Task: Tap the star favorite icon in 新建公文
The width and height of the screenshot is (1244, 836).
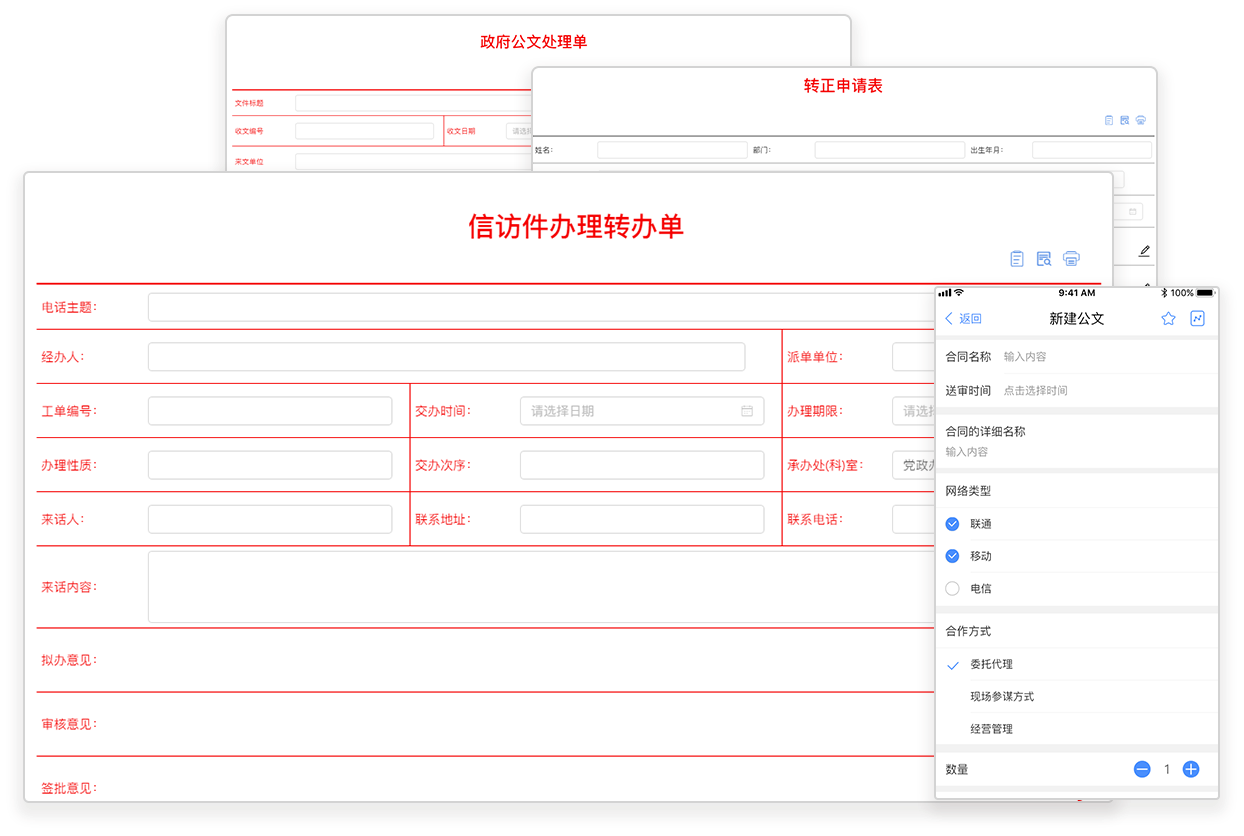Action: pos(1168,319)
